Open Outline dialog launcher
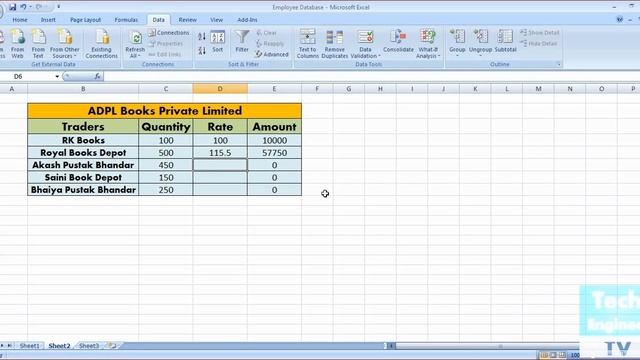Viewport: 640px width, 360px height. coord(559,64)
